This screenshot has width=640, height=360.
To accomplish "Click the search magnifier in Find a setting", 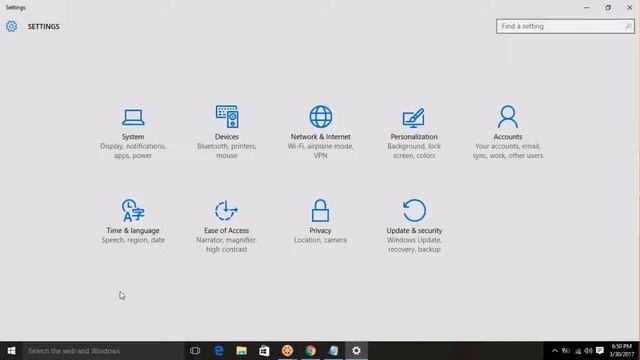I will pos(628,27).
